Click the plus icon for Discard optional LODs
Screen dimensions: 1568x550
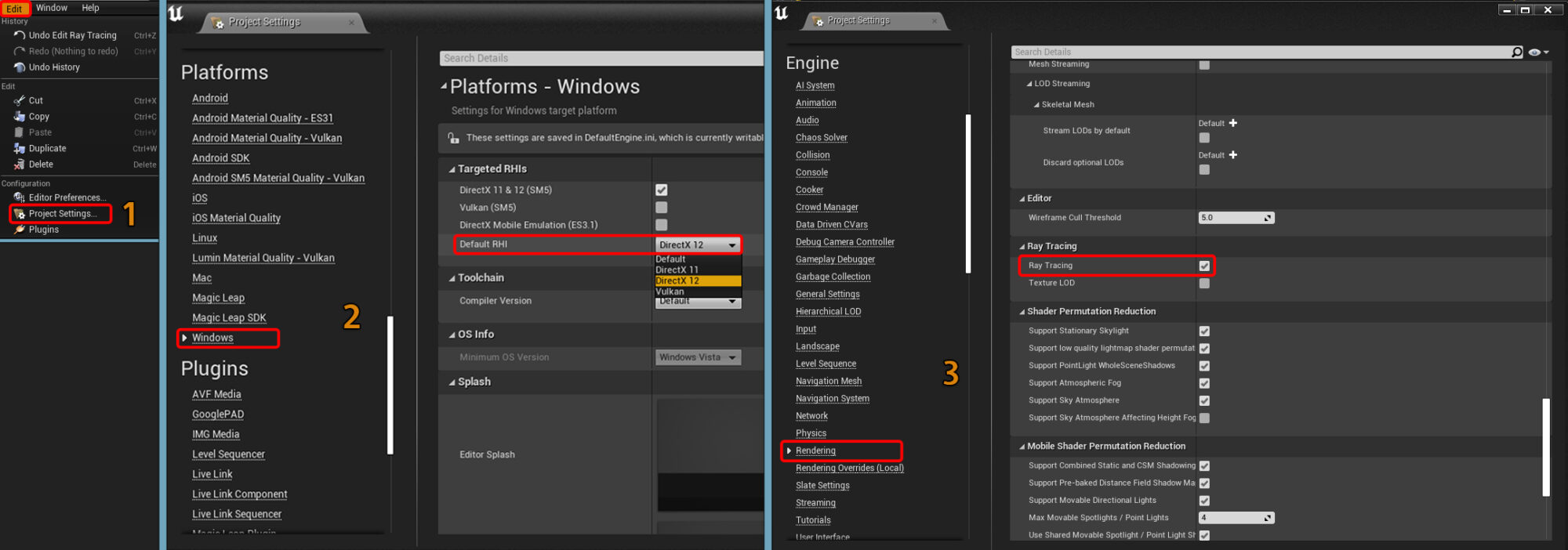coord(1233,155)
